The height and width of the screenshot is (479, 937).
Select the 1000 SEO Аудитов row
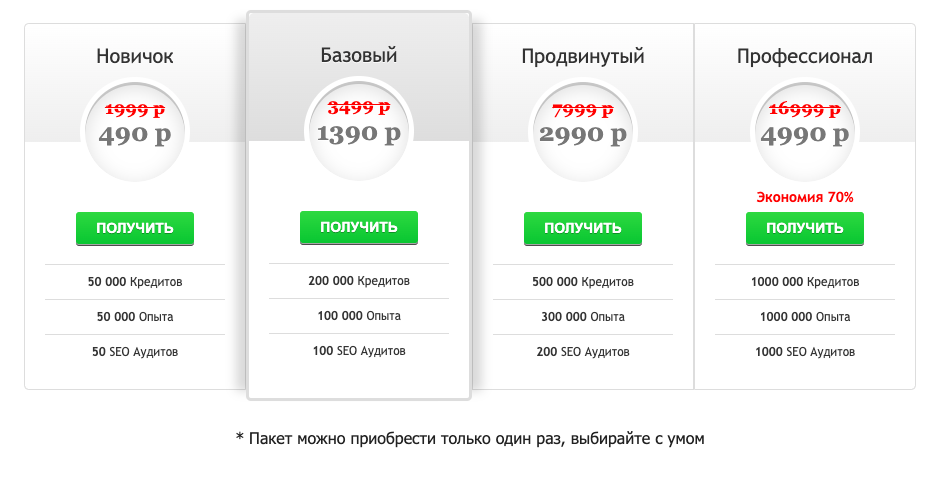(x=805, y=352)
